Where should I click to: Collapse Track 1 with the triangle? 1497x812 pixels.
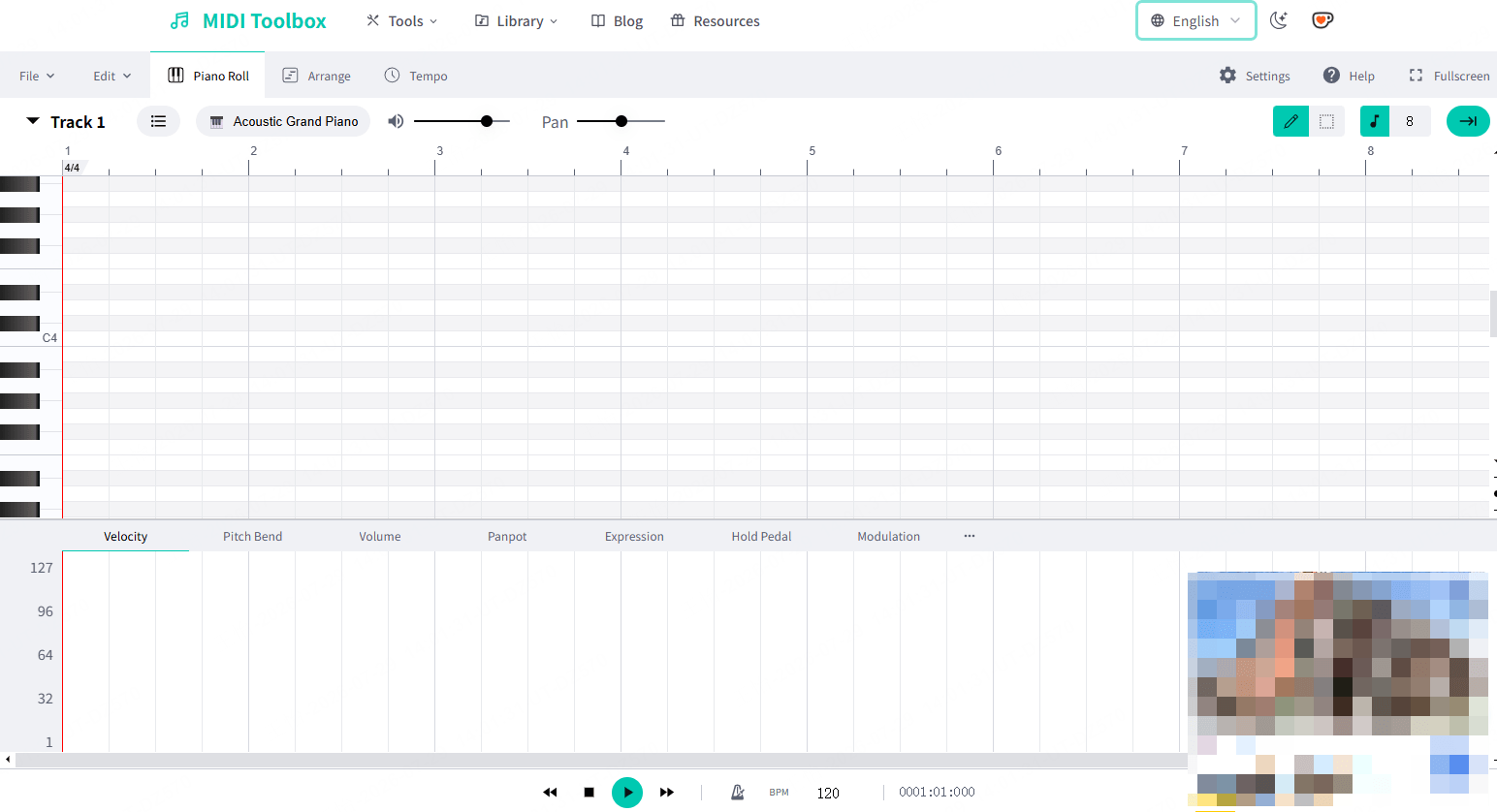[33, 121]
